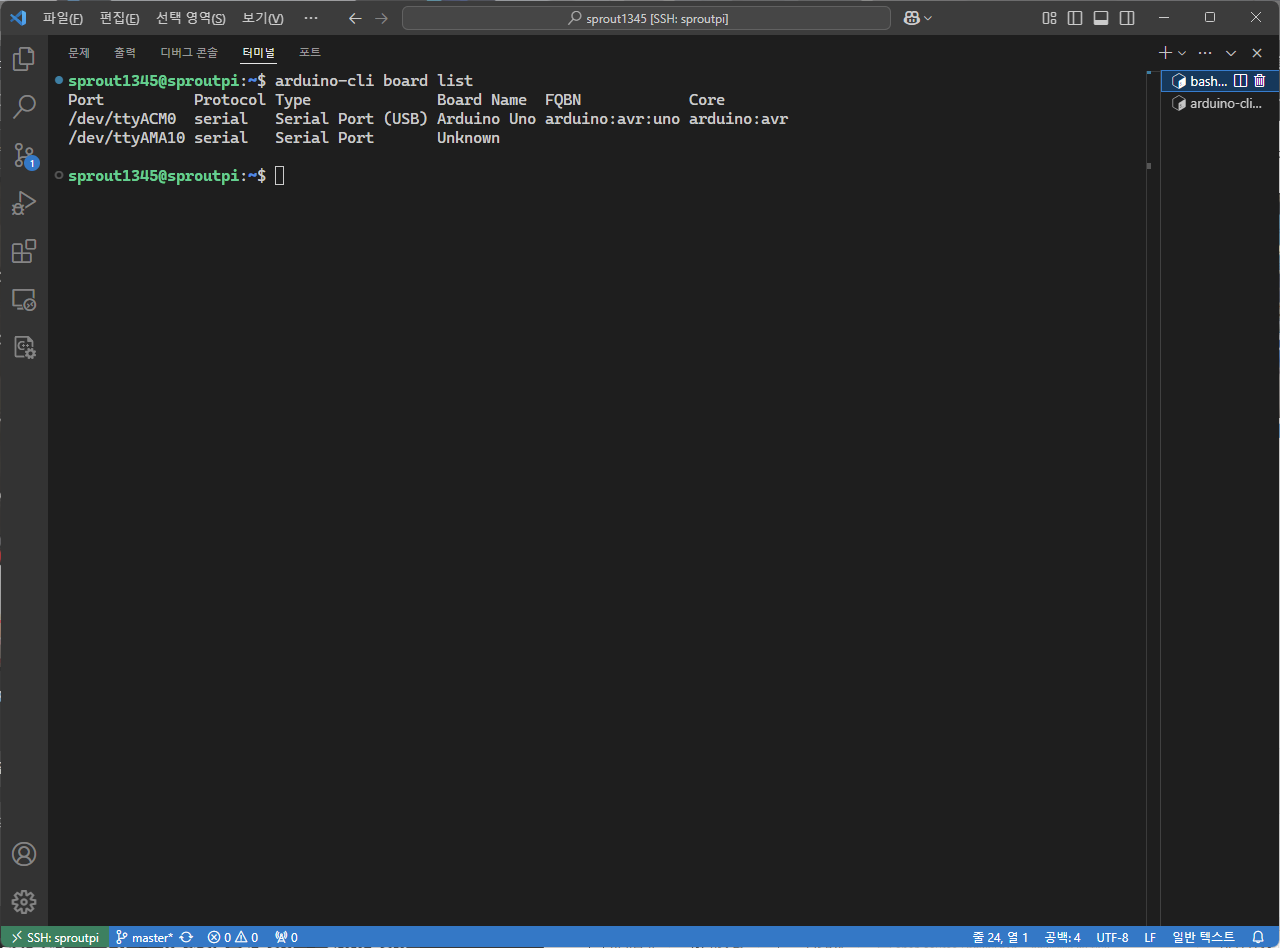Screen dimensions: 1280x948
Task: Click the master* branch in status bar
Action: [x=144, y=937]
